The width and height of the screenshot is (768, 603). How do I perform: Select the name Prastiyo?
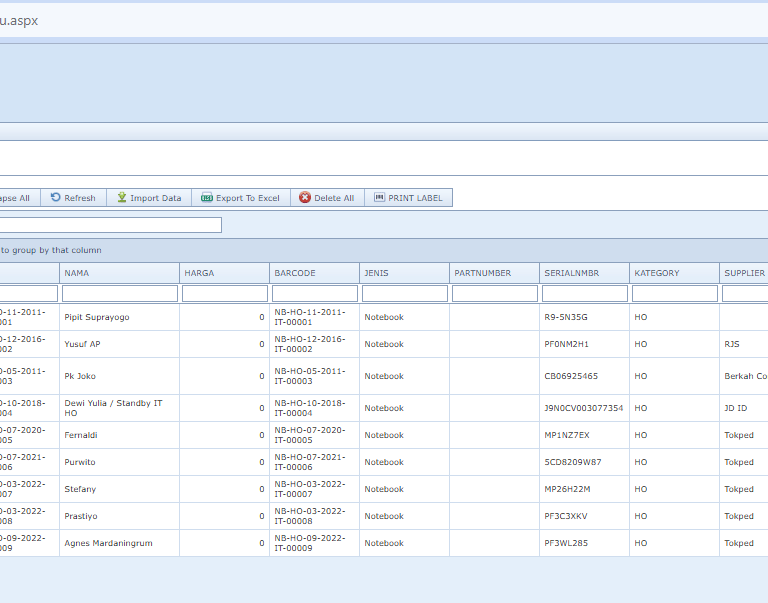[x=81, y=516]
